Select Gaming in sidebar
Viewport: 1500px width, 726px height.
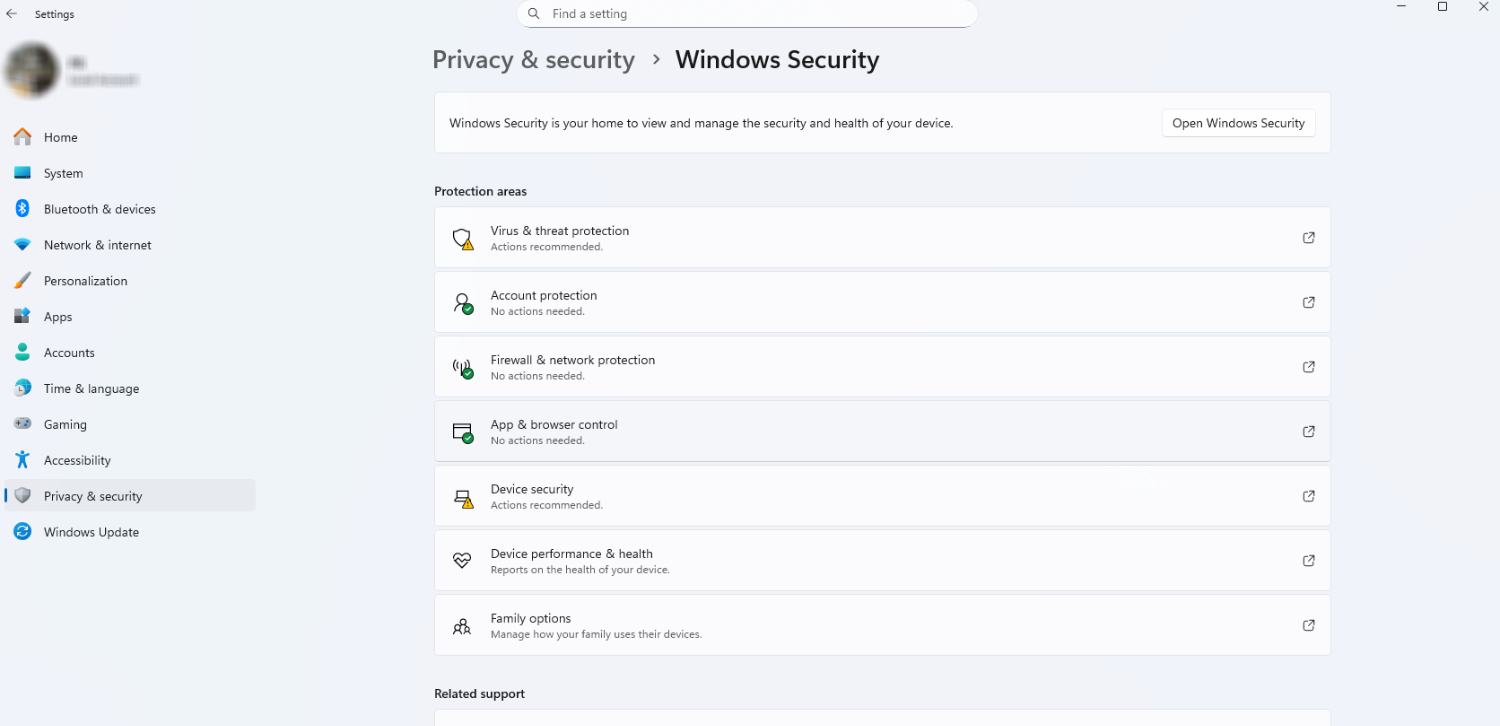130,424
